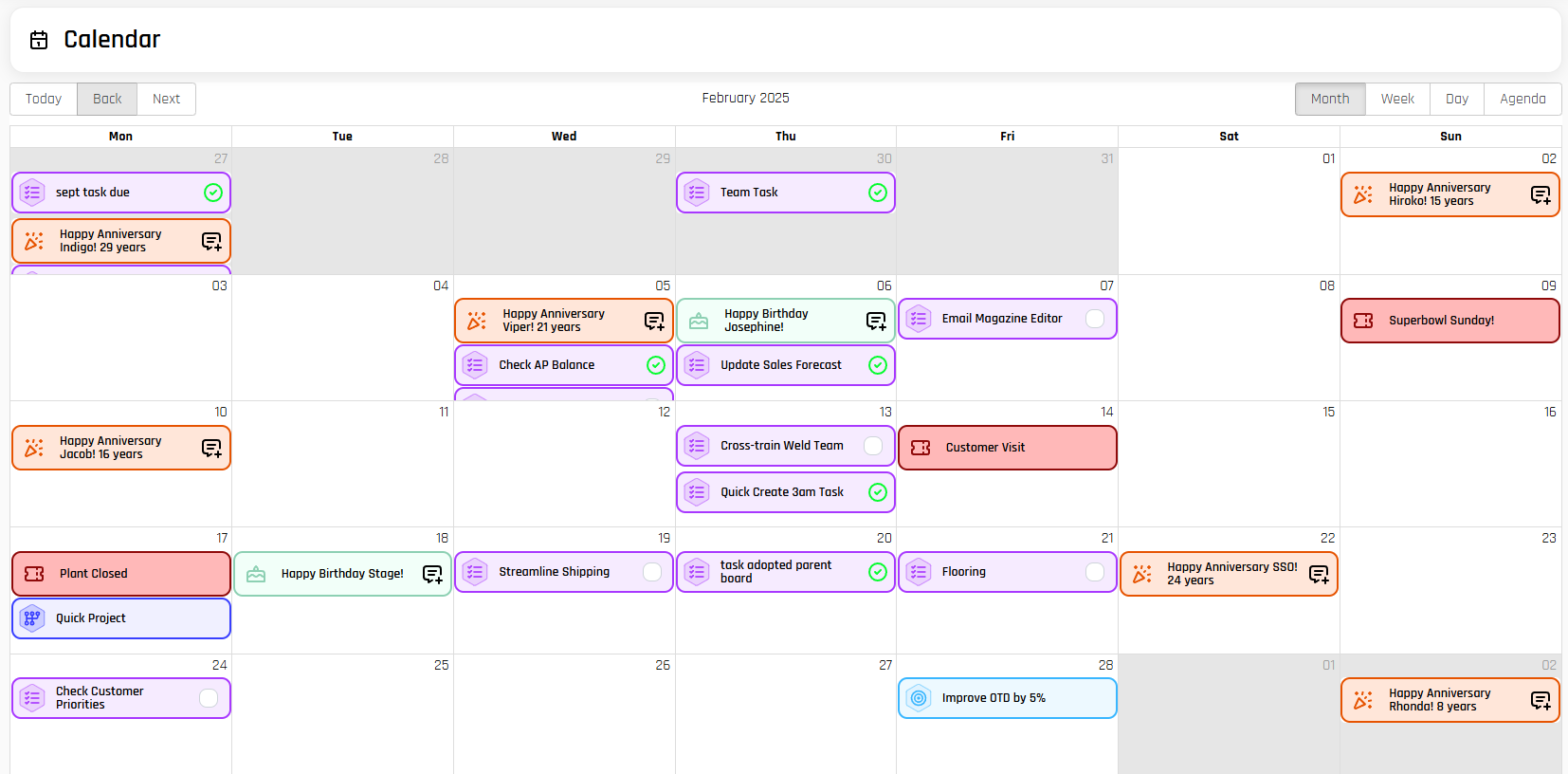
Task: Mark Email Magazine Editor as complete
Action: pos(1095,319)
